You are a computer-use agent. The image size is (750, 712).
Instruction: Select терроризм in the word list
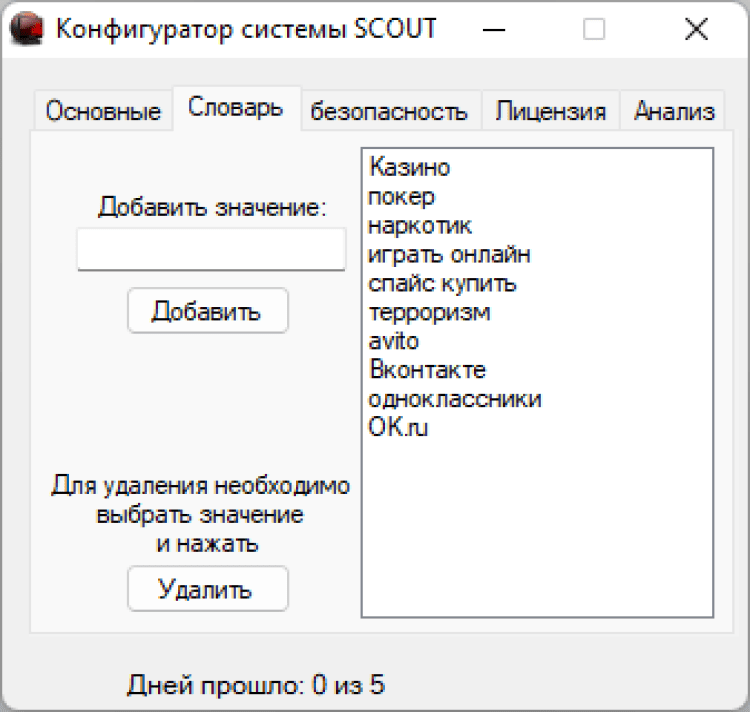[x=429, y=312]
